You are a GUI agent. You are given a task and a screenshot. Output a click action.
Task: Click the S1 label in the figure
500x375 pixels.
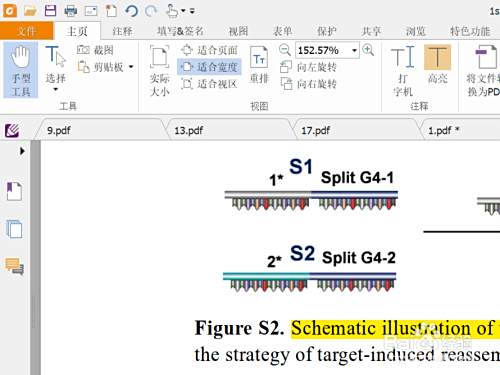(x=301, y=166)
